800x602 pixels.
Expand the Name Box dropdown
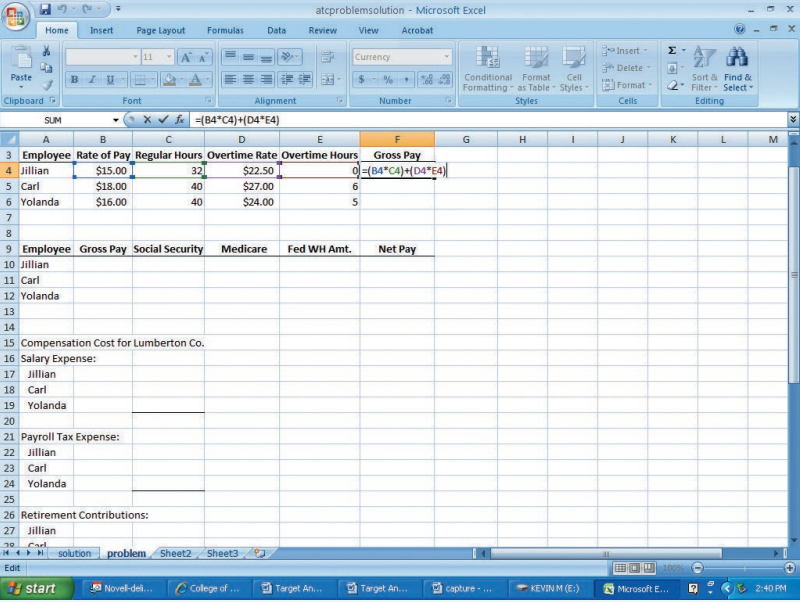tap(116, 120)
